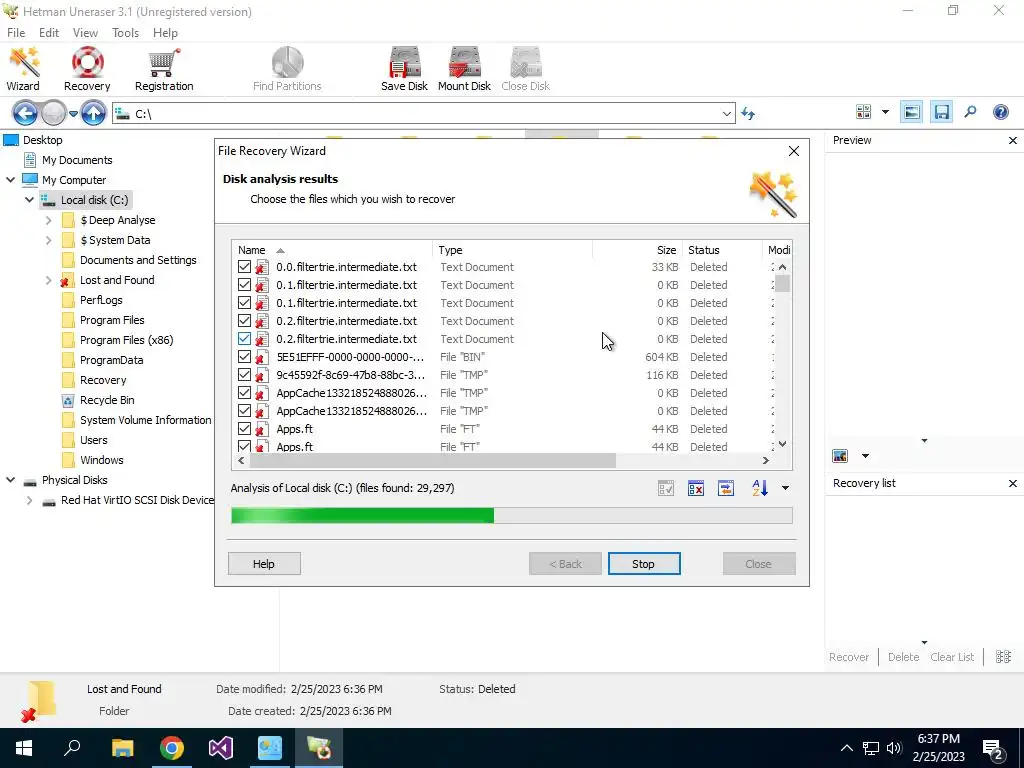The height and width of the screenshot is (768, 1024).
Task: Click the Save Disk toolbar icon
Action: click(x=404, y=69)
